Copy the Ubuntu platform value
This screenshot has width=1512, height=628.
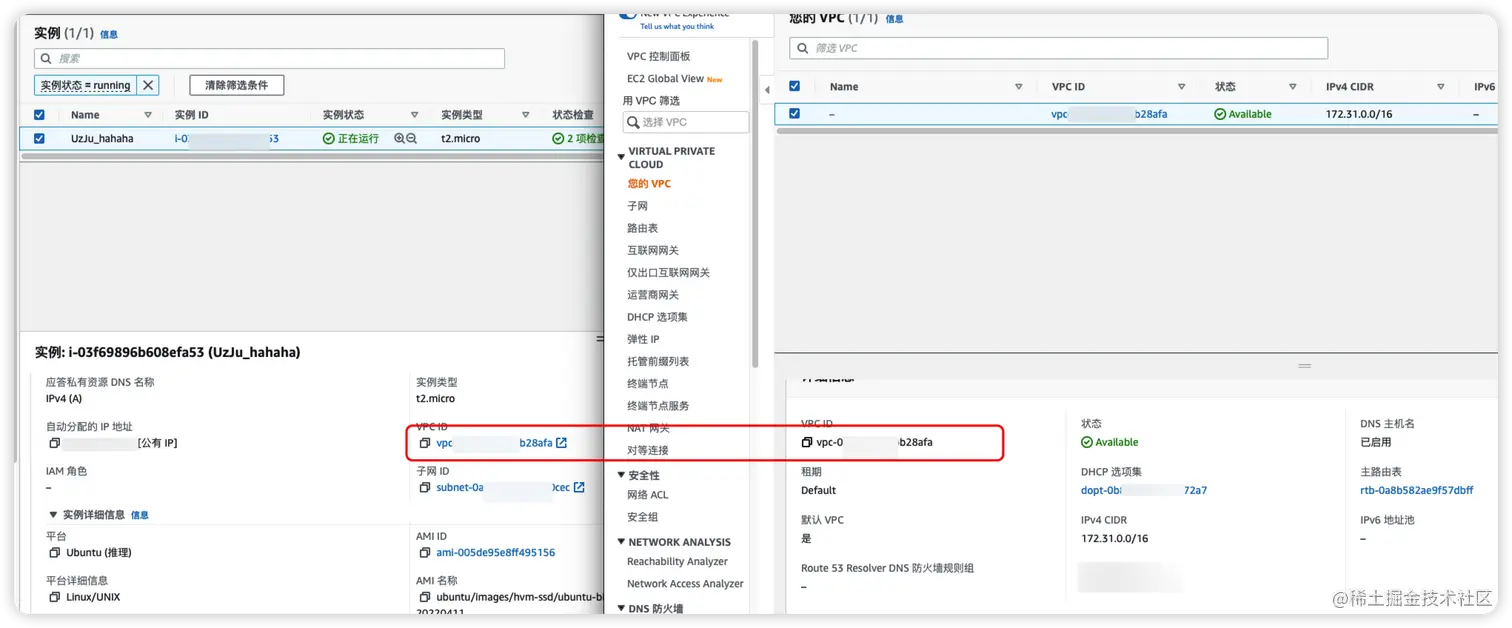click(x=55, y=552)
